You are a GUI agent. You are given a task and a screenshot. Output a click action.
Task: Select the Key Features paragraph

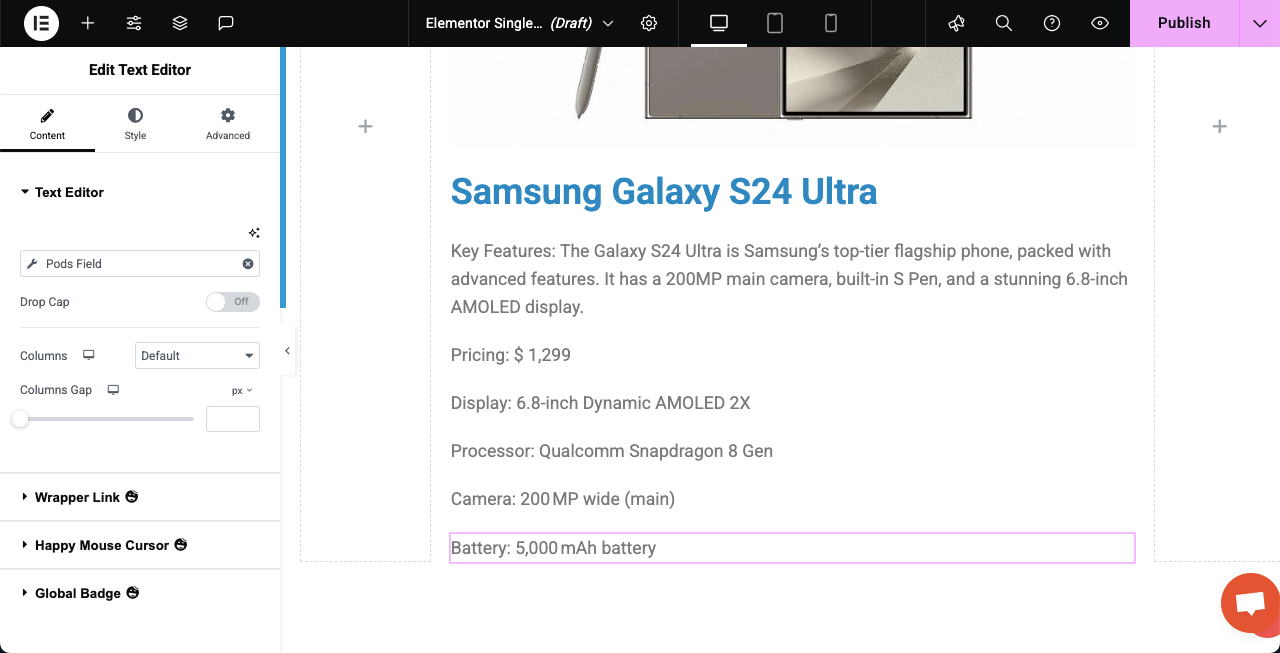(790, 279)
